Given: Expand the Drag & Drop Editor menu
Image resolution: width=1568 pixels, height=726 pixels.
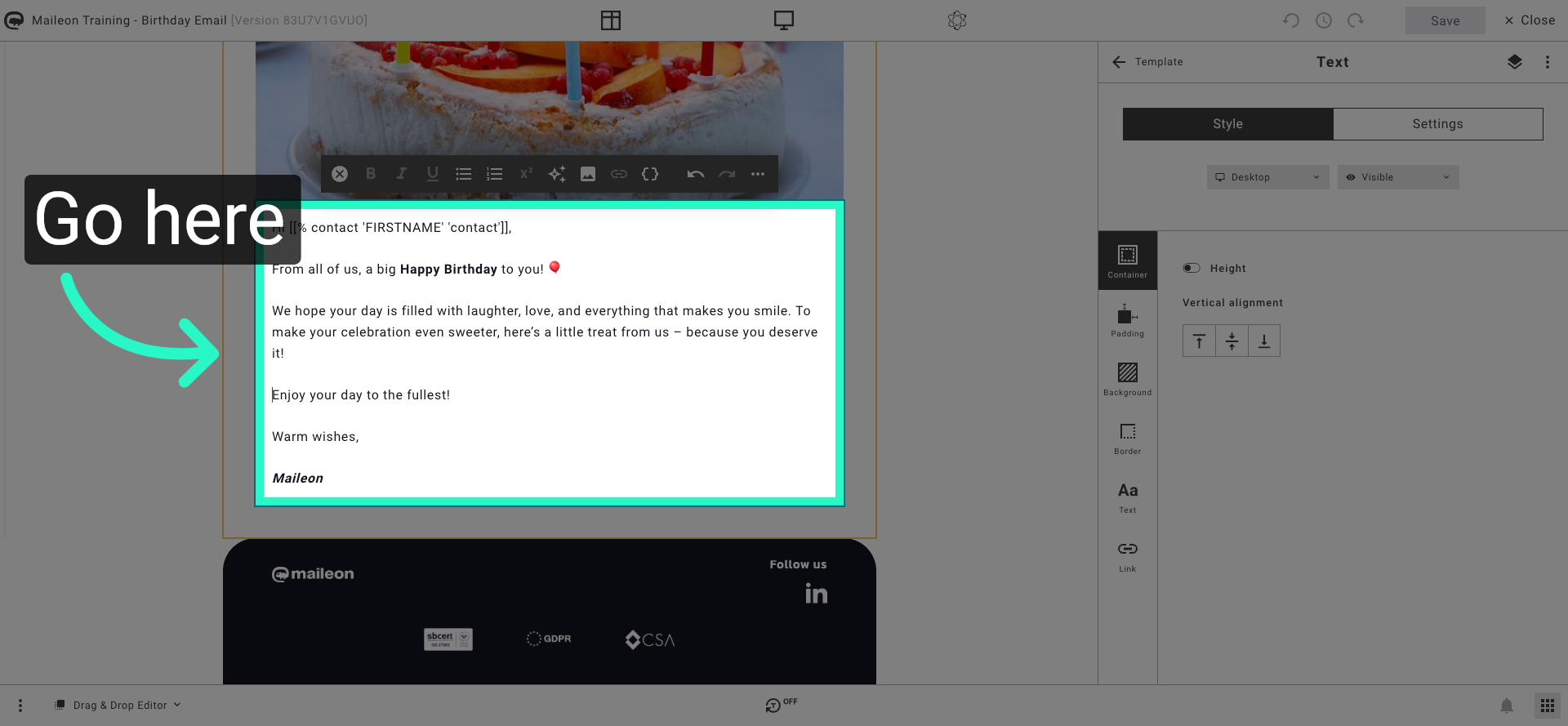Looking at the screenshot, I should click(118, 706).
